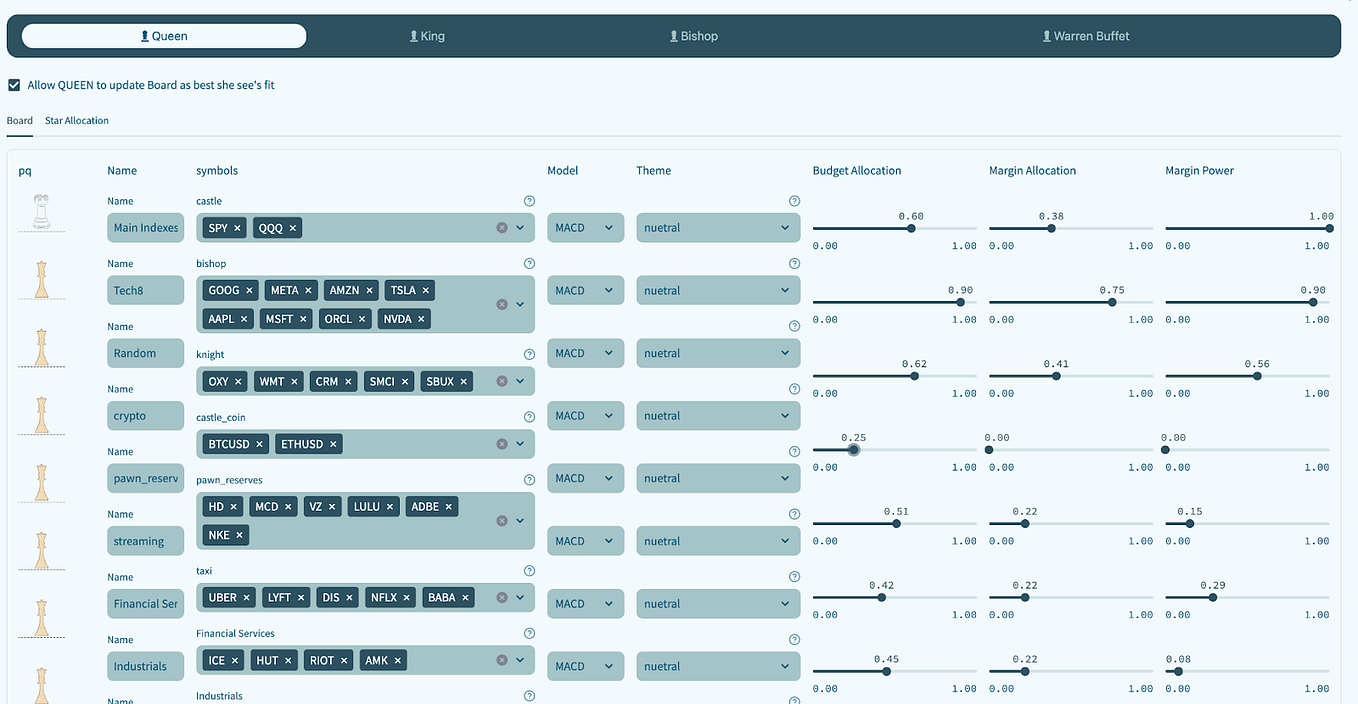The height and width of the screenshot is (704, 1358).
Task: Open the MACD model dropdown for Tech8 row
Action: coord(585,290)
